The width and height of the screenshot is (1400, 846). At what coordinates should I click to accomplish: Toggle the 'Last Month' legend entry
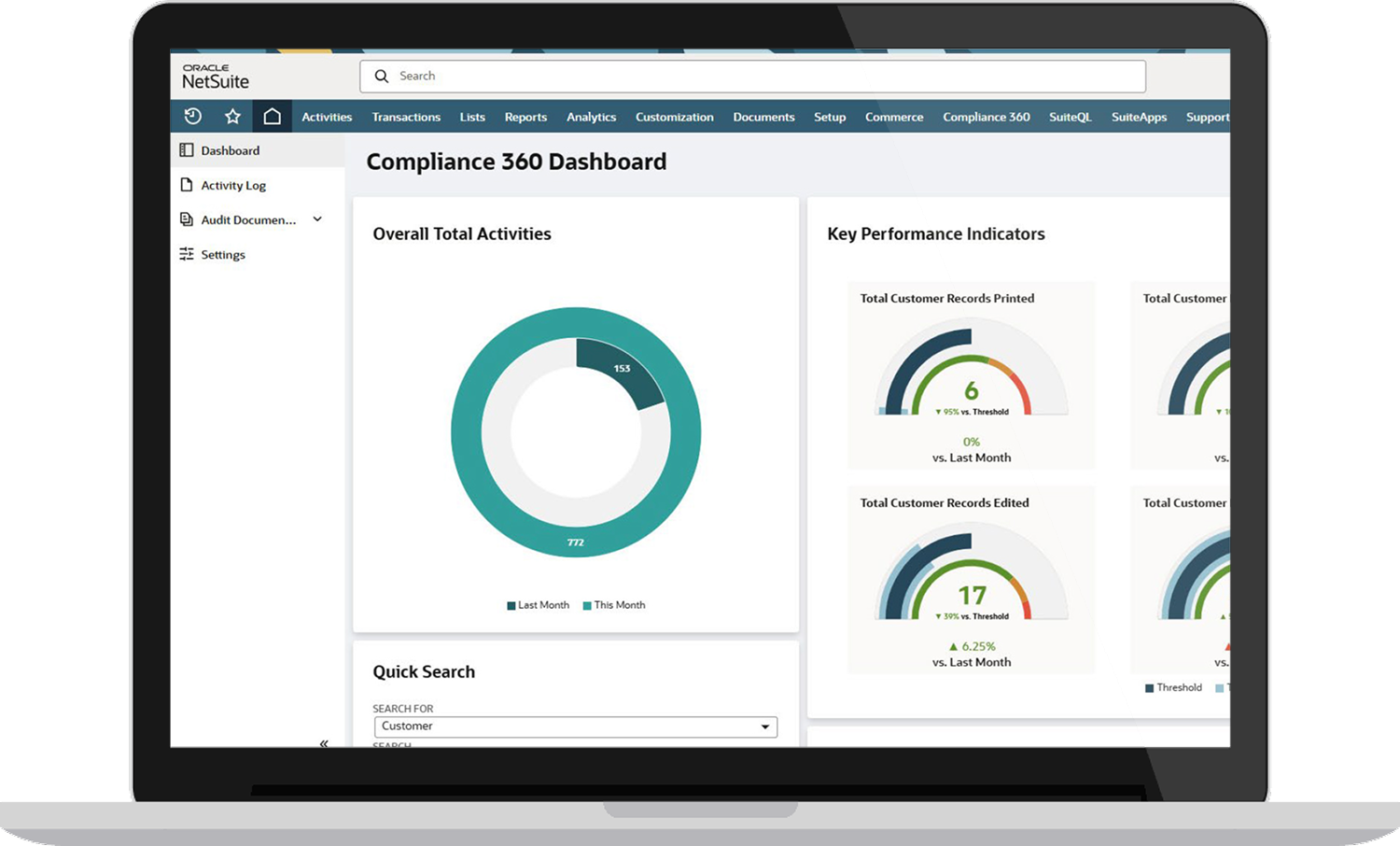coord(538,605)
